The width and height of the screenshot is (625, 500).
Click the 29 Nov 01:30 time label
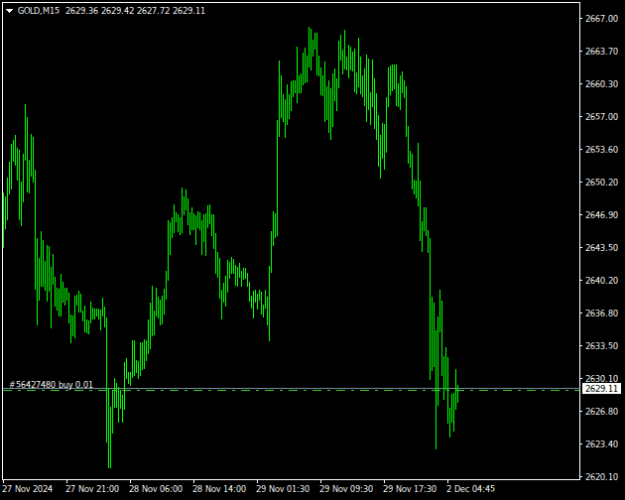pyautogui.click(x=283, y=489)
